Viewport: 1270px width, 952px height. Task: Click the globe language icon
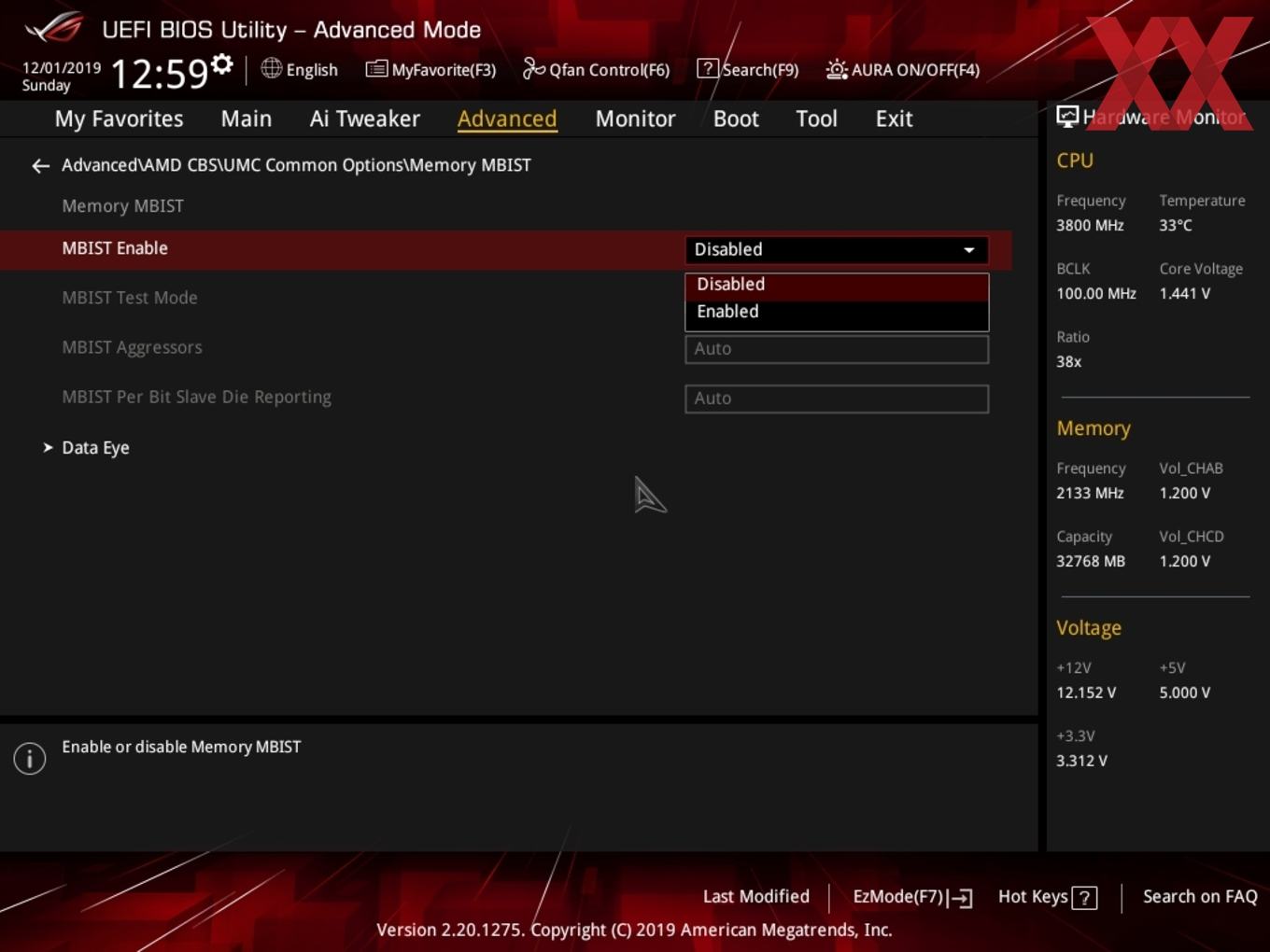pyautogui.click(x=271, y=68)
